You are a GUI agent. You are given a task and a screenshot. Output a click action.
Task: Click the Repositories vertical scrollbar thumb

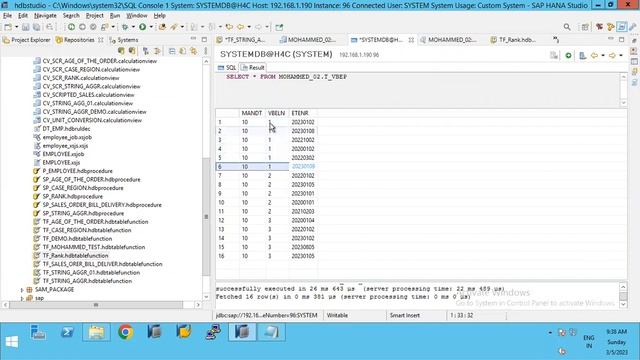206,216
